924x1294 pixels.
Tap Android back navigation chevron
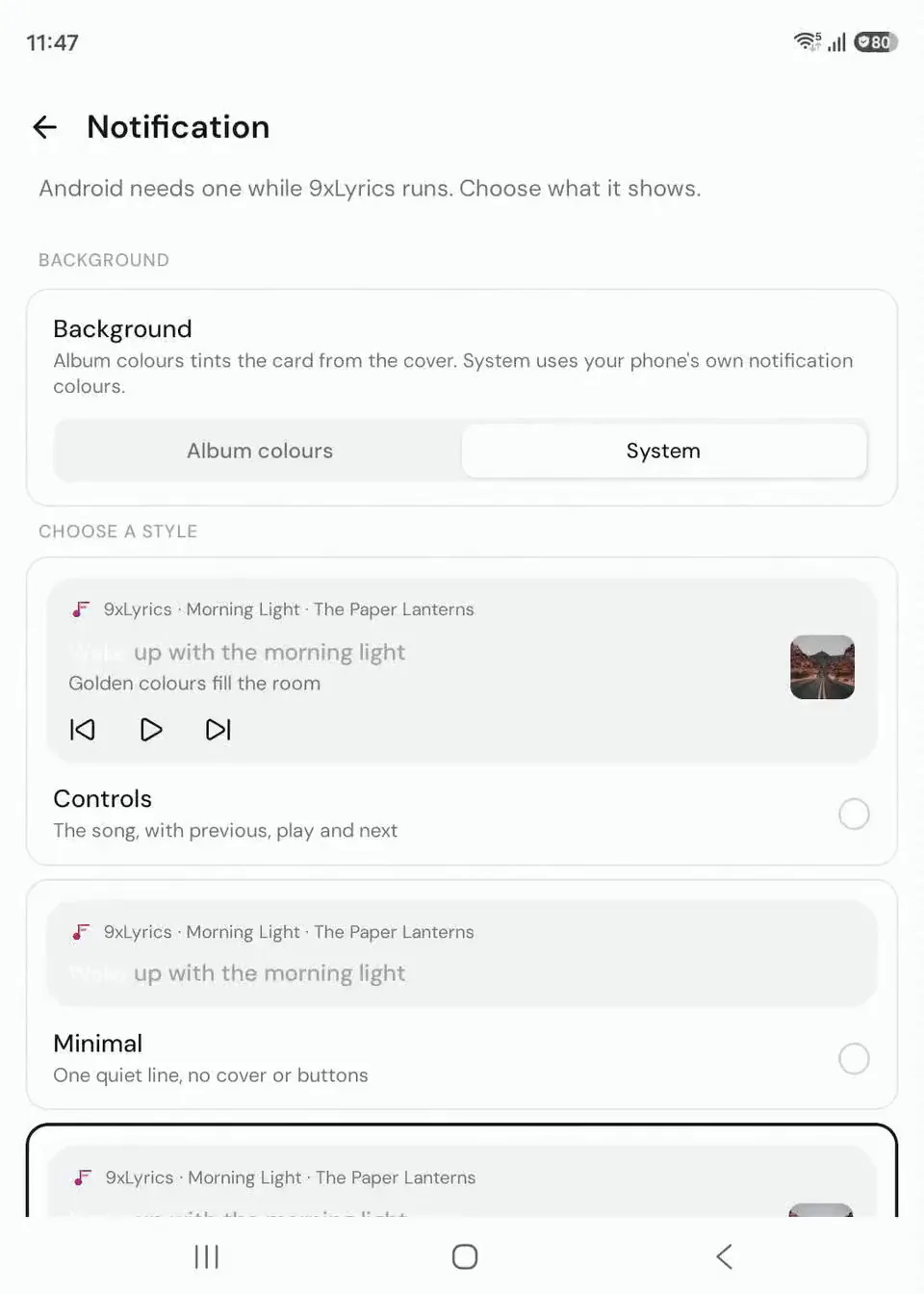pos(725,1256)
